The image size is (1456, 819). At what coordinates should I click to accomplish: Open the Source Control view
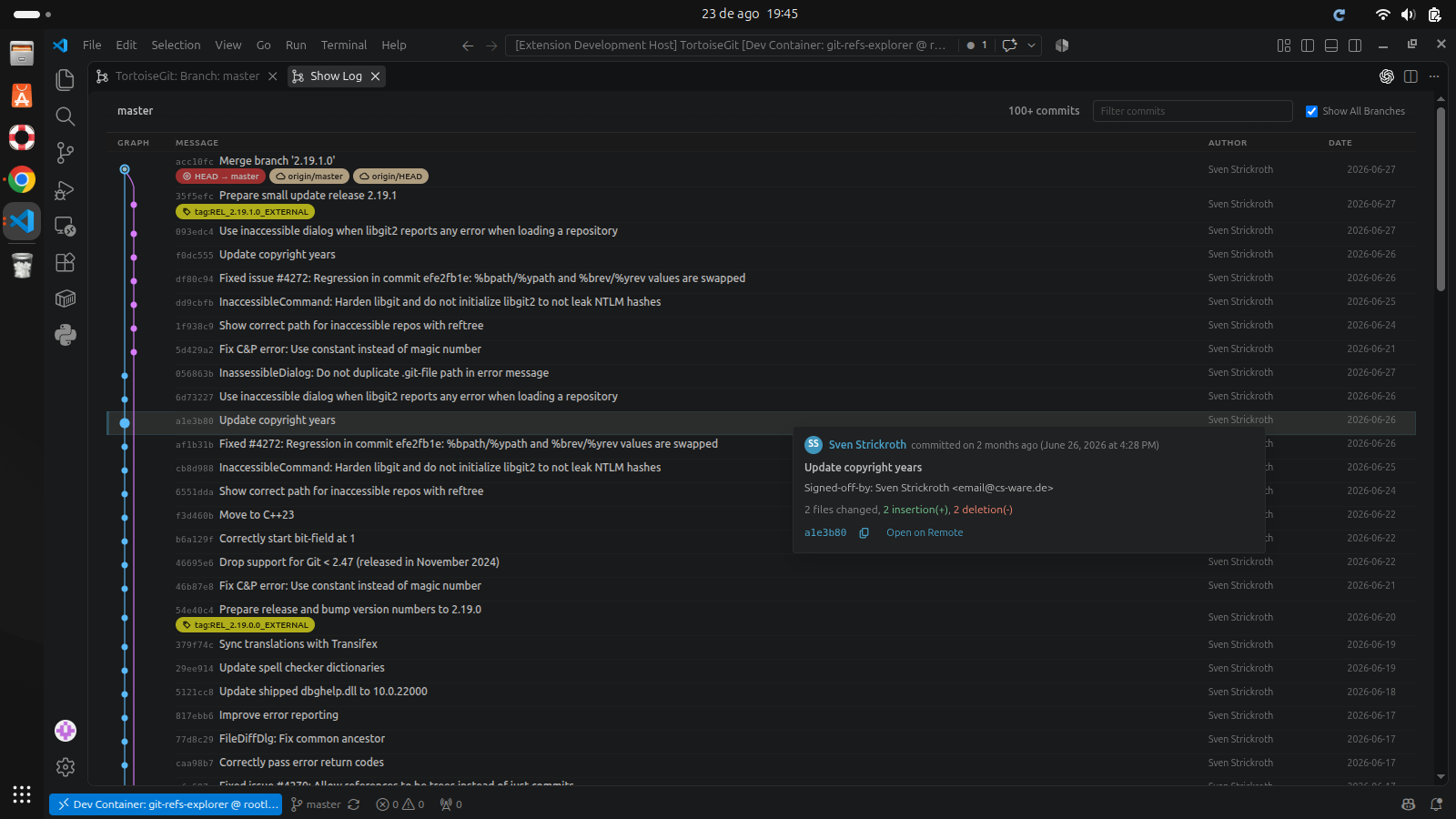pos(65,153)
